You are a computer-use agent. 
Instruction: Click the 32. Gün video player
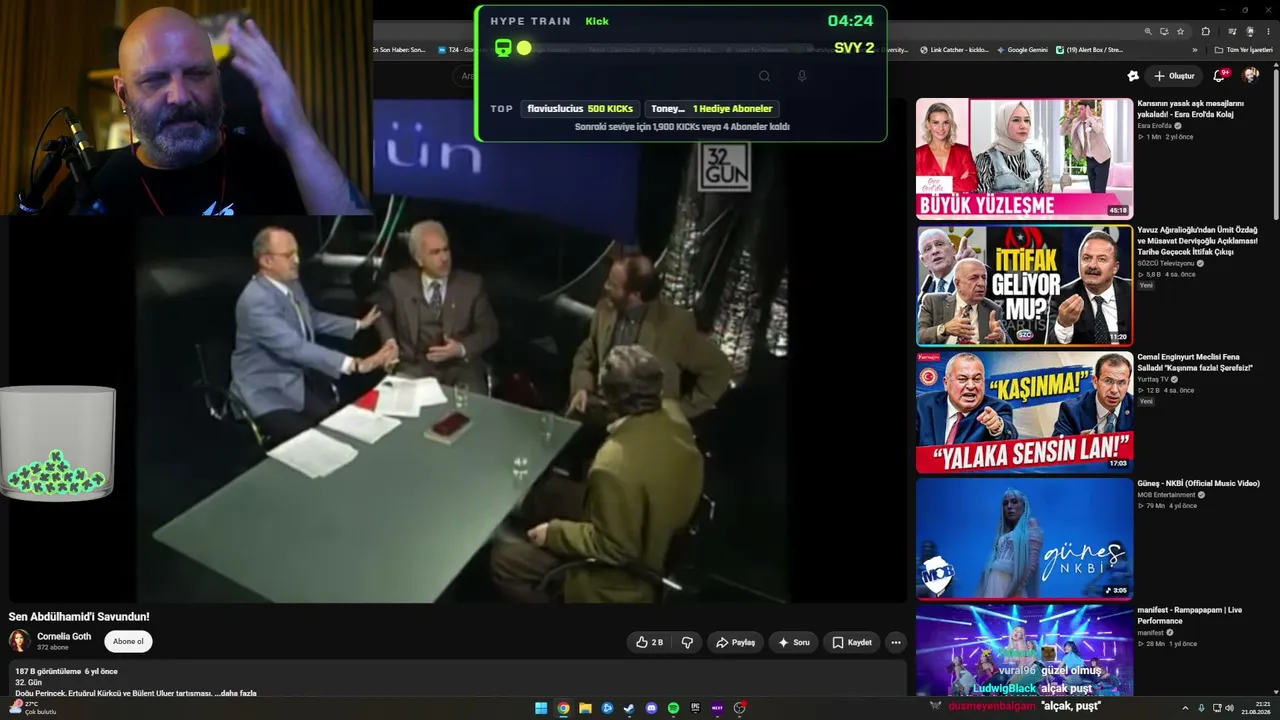[x=460, y=350]
